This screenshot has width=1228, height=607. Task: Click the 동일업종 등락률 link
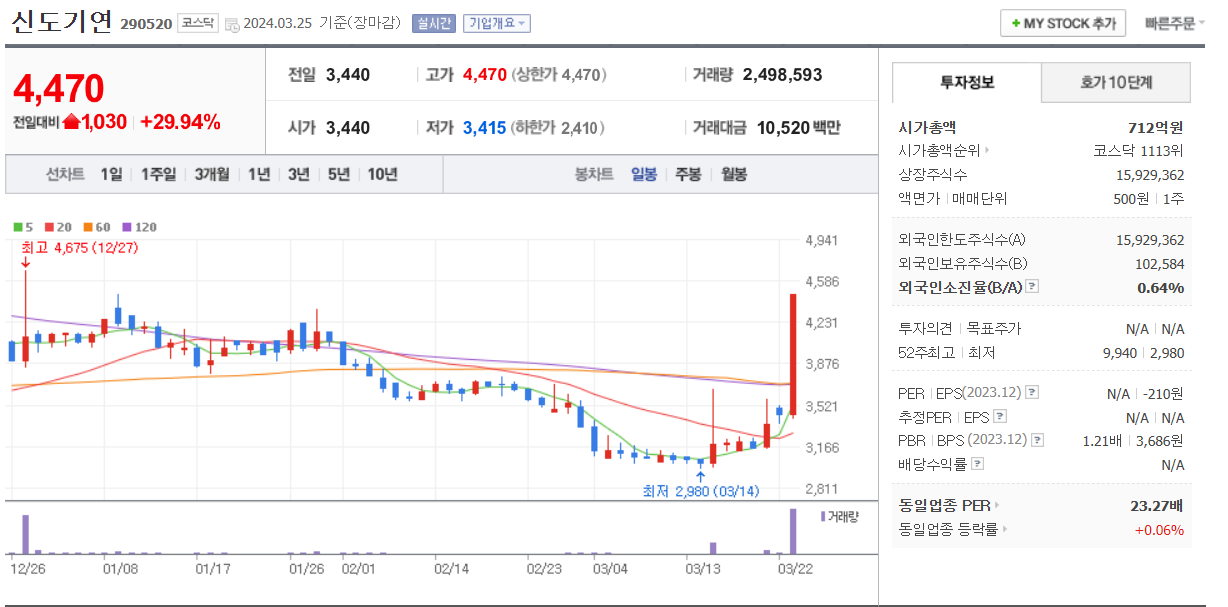949,529
